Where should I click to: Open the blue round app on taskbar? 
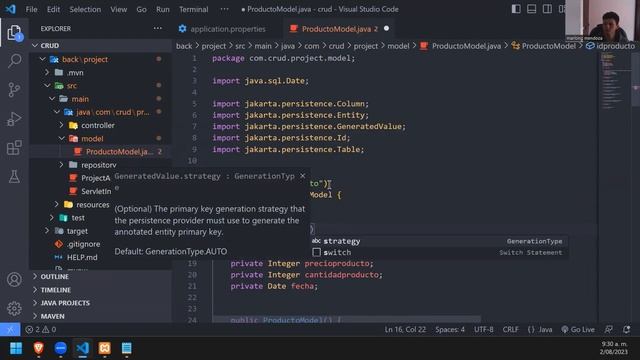(x=60, y=348)
